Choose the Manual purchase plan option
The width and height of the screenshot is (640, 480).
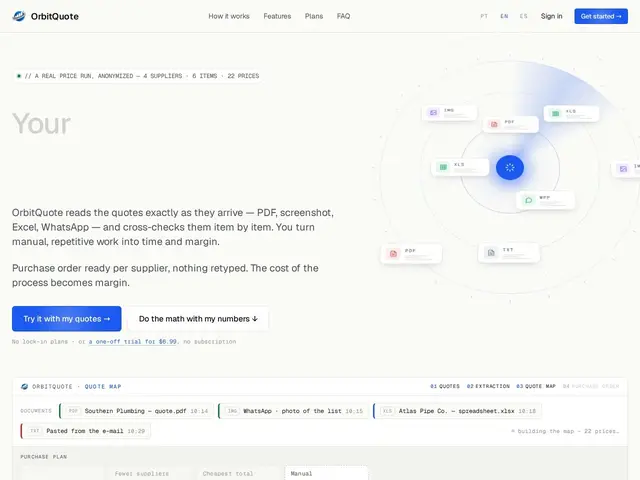tap(326, 473)
